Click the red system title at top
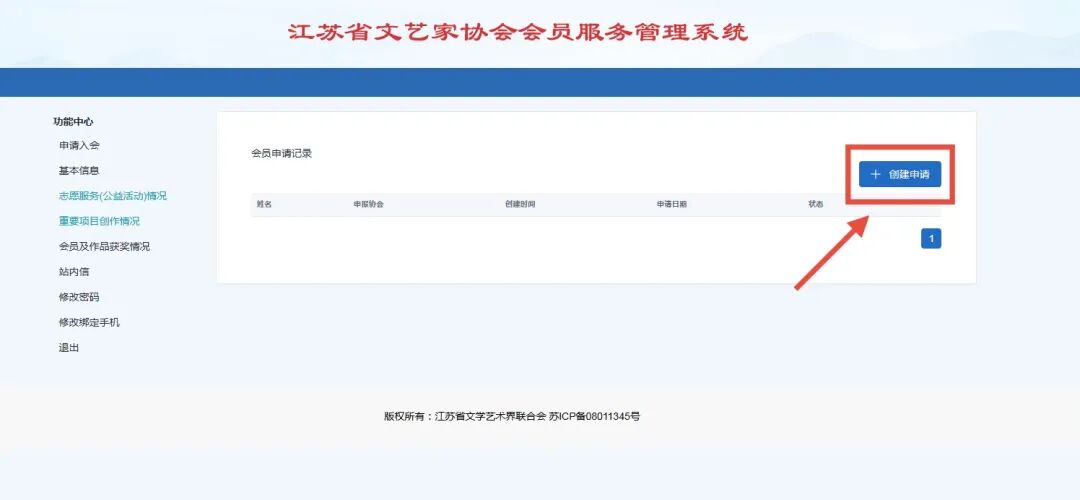The image size is (1080, 500). pos(518,32)
